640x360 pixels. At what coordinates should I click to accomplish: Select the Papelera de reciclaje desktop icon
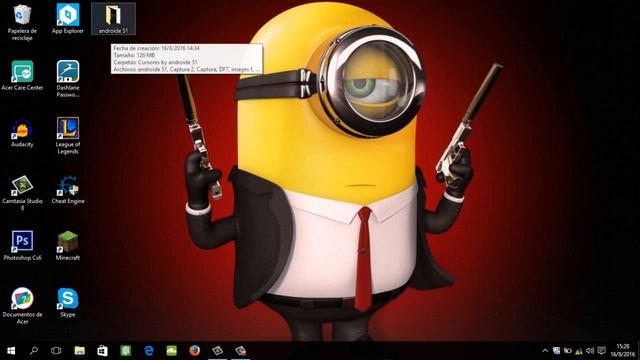[22, 22]
